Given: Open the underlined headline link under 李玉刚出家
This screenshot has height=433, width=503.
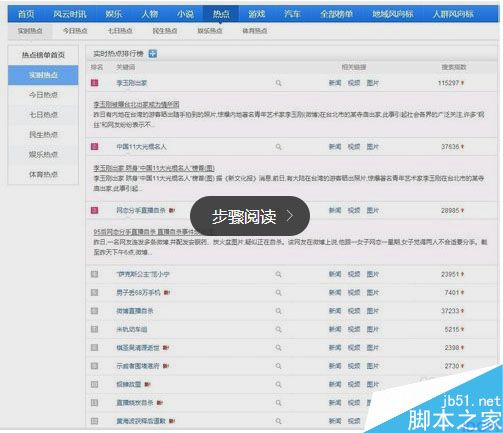Looking at the screenshot, I should click(136, 105).
